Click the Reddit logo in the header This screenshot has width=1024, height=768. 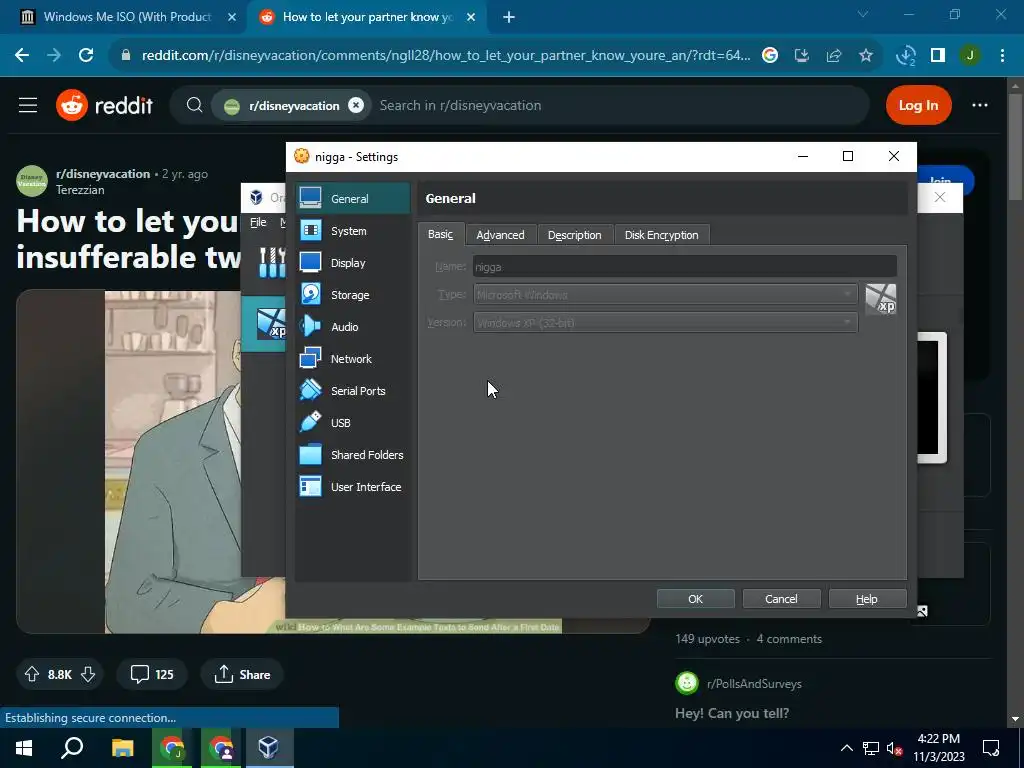pyautogui.click(x=104, y=105)
